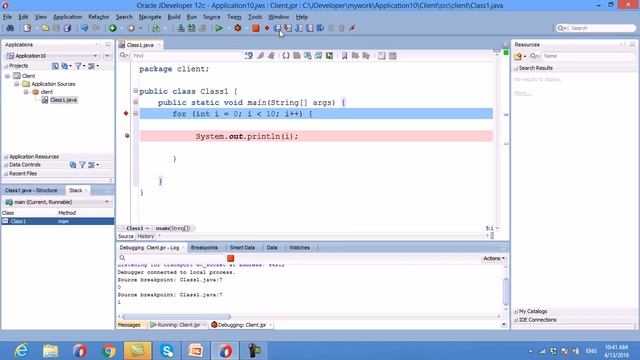Select the Messages tab
The height and width of the screenshot is (360, 640).
pos(129,325)
